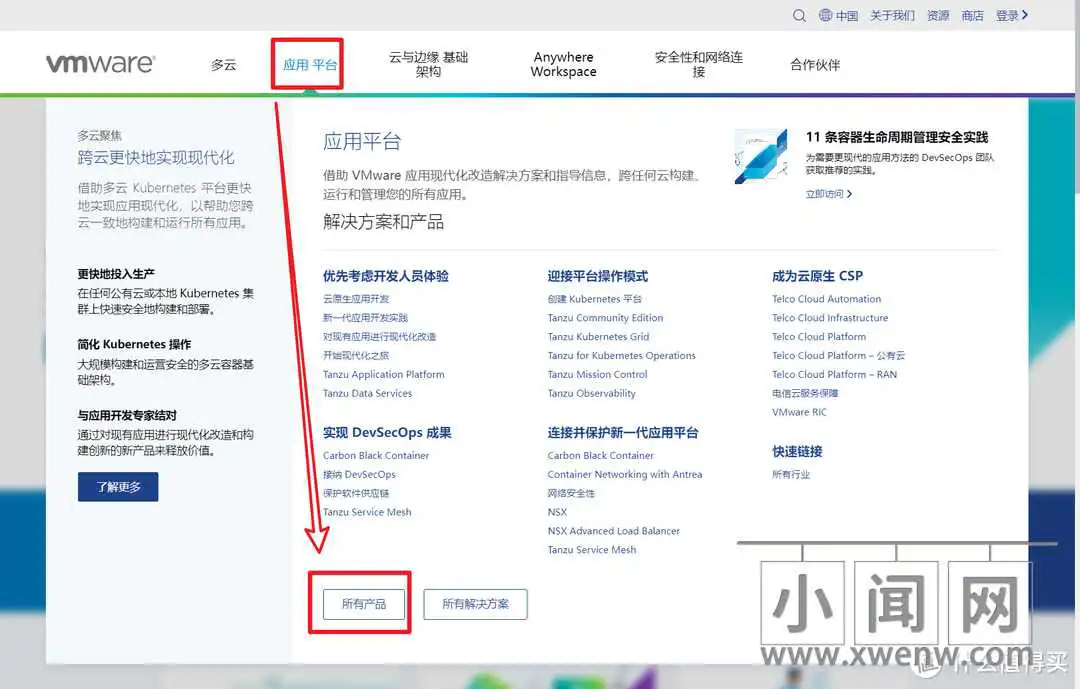Open 创建 Kubernetes 平台 link
1080x689 pixels.
click(594, 299)
